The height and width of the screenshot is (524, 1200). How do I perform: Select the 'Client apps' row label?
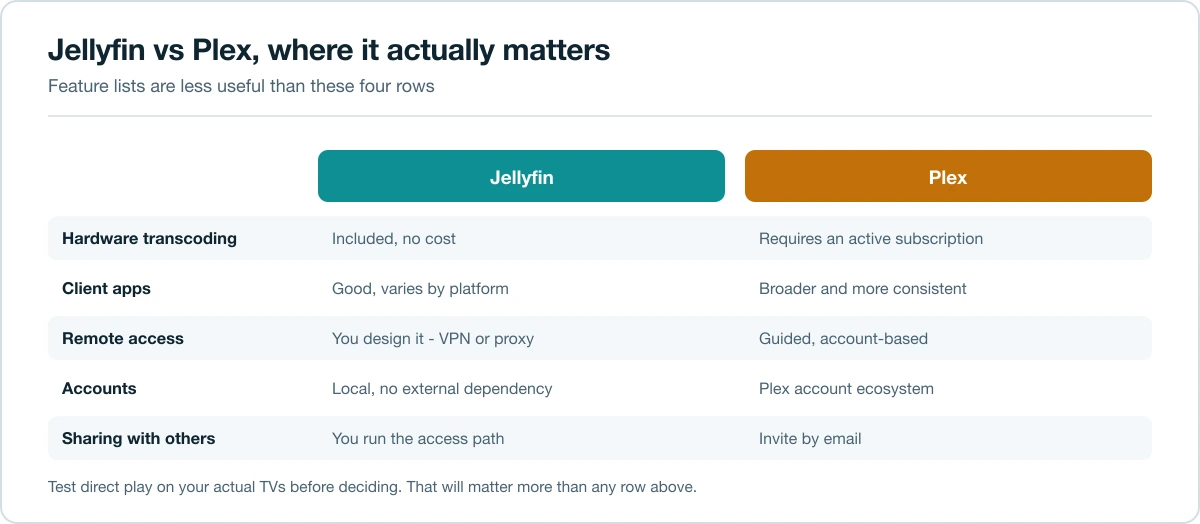pyautogui.click(x=106, y=288)
